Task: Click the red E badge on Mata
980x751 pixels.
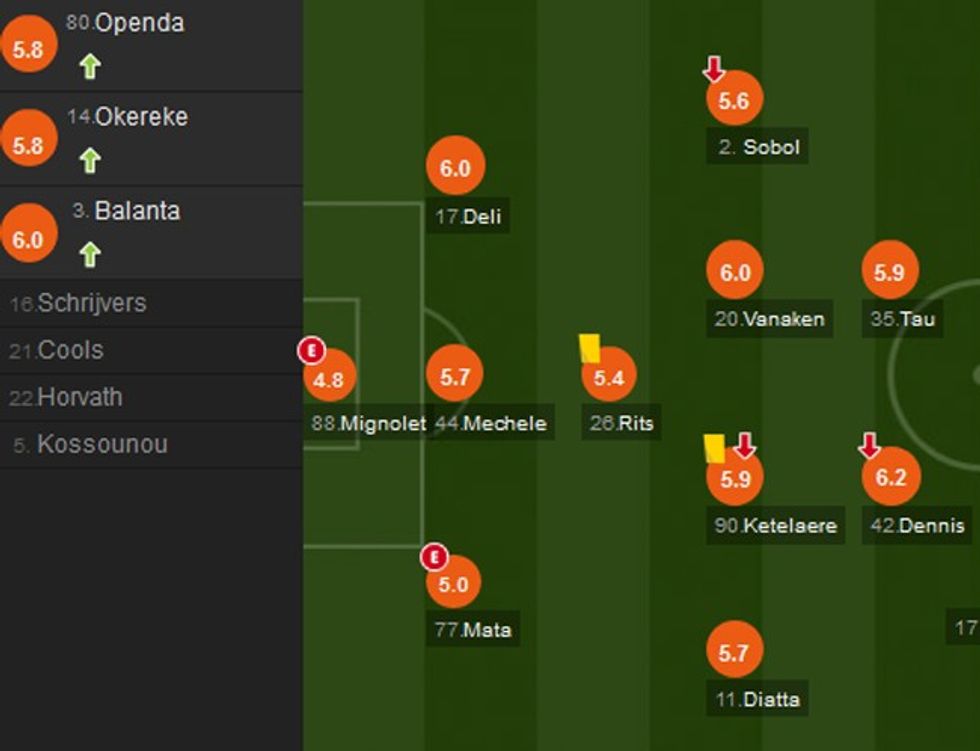Action: tap(434, 557)
